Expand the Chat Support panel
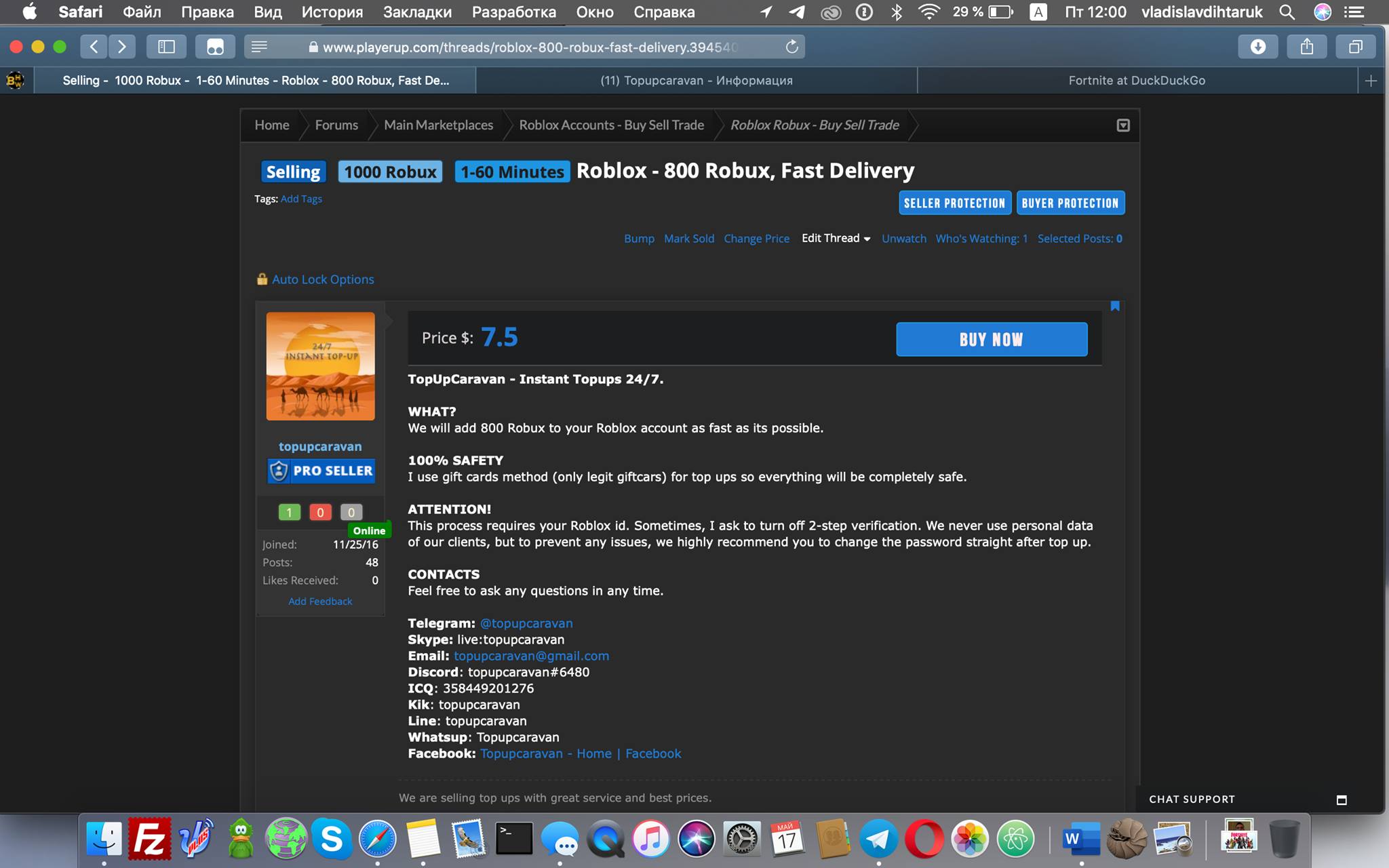Viewport: 1389px width, 868px height. click(x=1342, y=800)
